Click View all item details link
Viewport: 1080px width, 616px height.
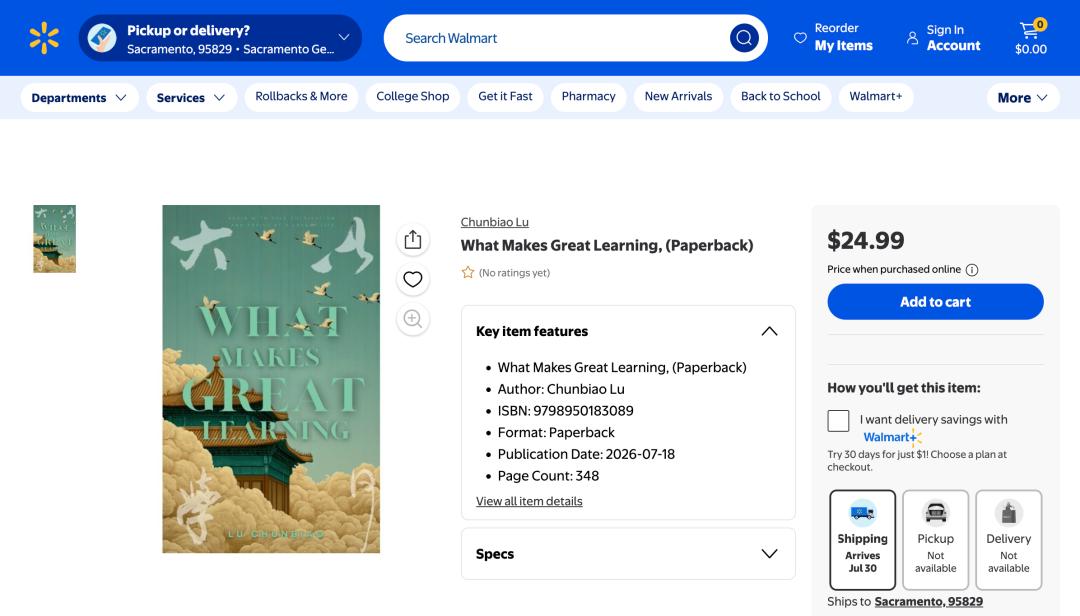click(529, 501)
